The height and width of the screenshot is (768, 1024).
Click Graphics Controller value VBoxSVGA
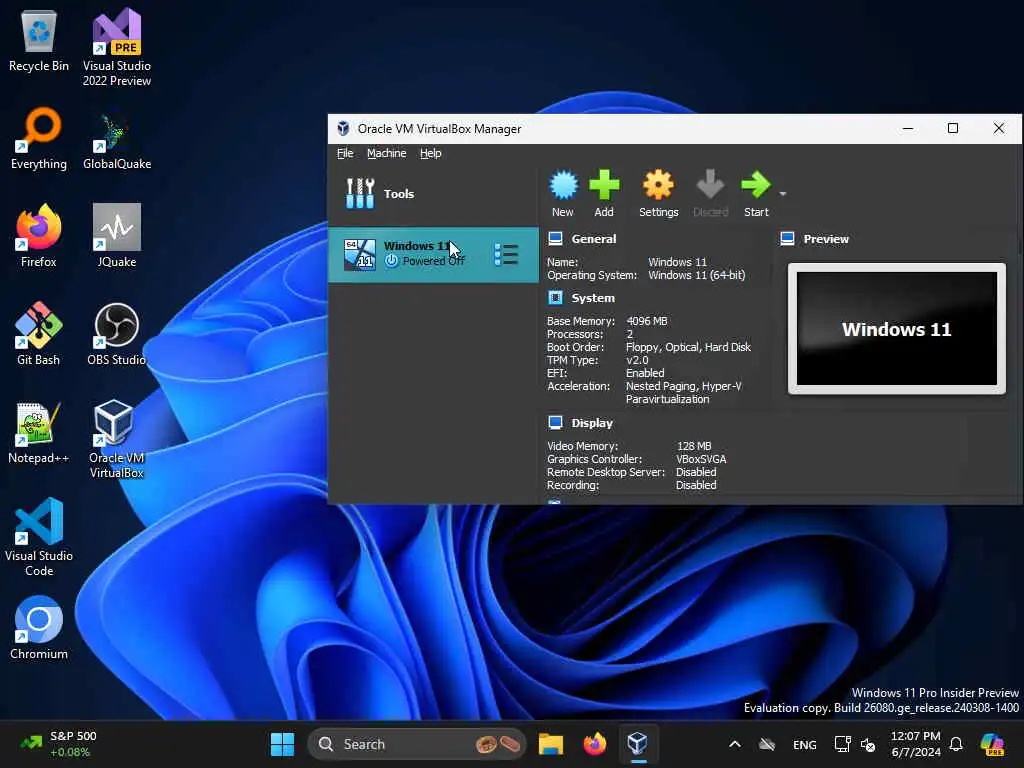(701, 460)
